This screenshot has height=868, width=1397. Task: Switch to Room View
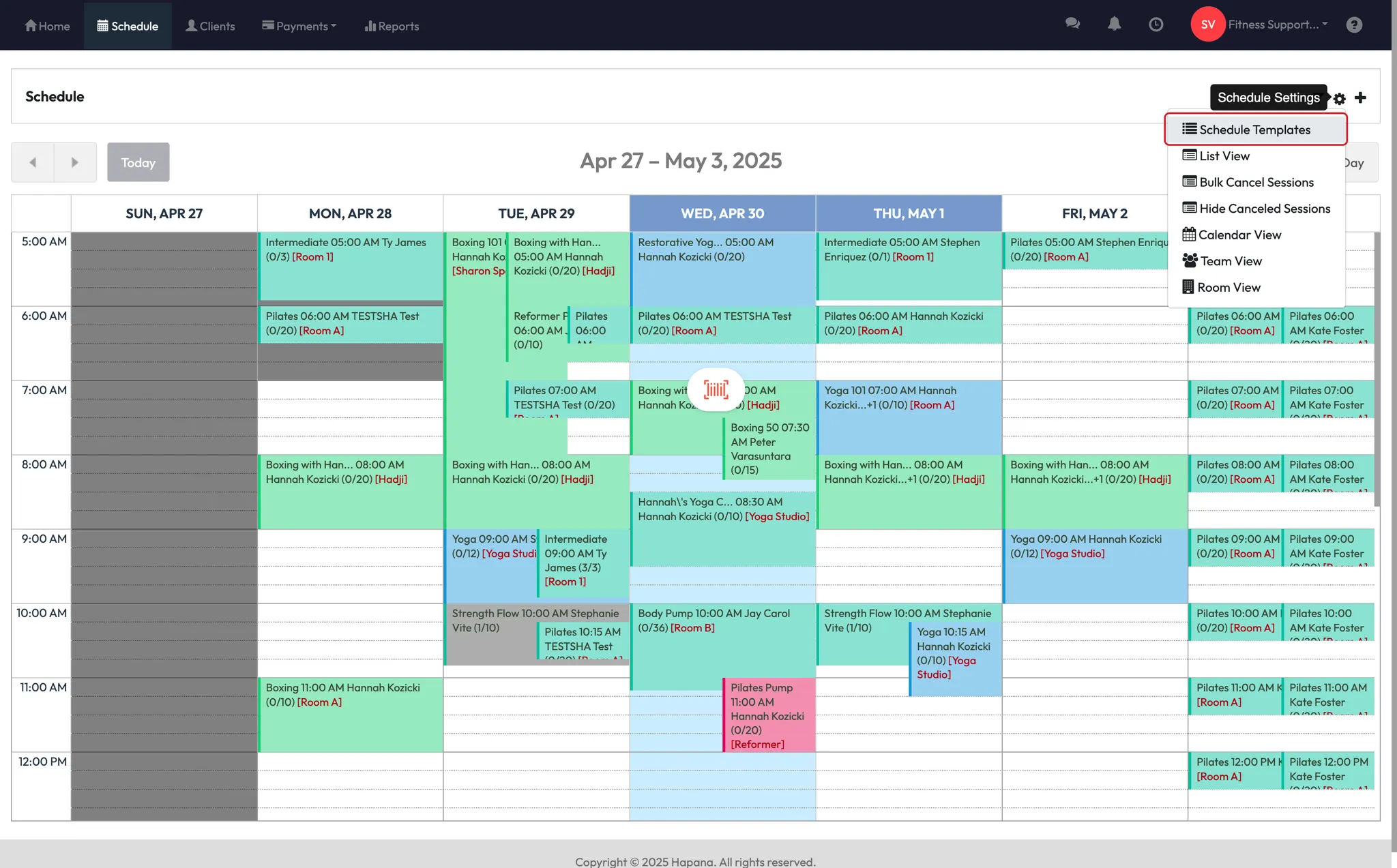click(x=1228, y=287)
